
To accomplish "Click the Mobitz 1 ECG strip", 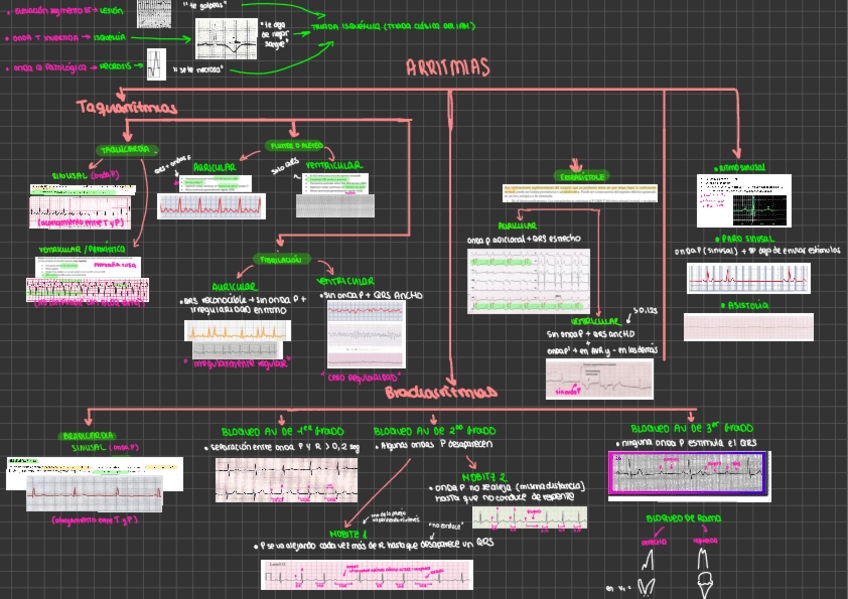I will click(x=365, y=574).
